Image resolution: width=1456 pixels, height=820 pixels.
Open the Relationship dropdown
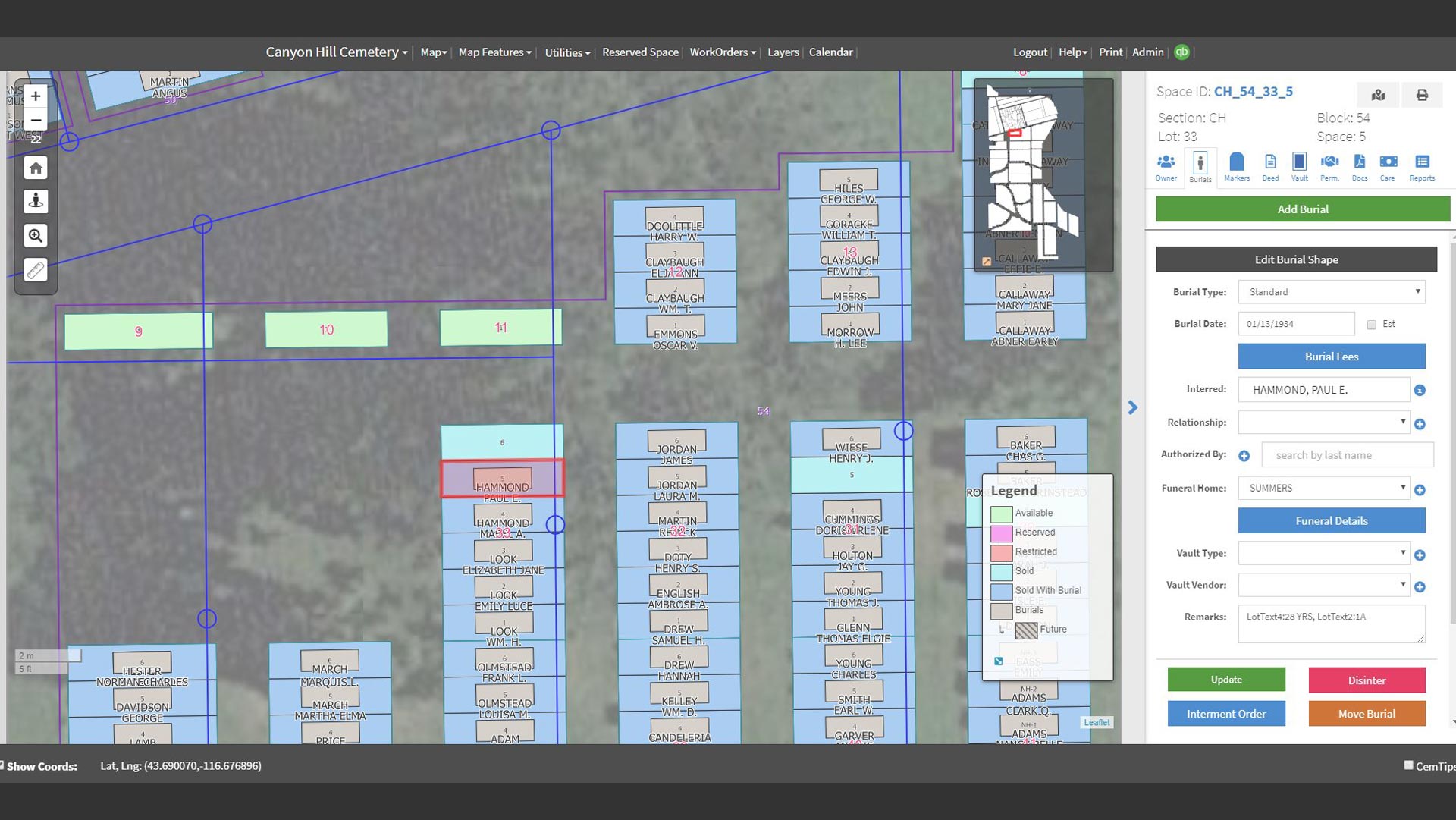[1324, 423]
